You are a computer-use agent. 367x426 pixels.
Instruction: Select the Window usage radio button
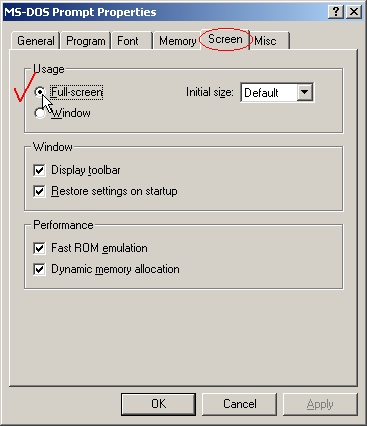tap(40, 113)
